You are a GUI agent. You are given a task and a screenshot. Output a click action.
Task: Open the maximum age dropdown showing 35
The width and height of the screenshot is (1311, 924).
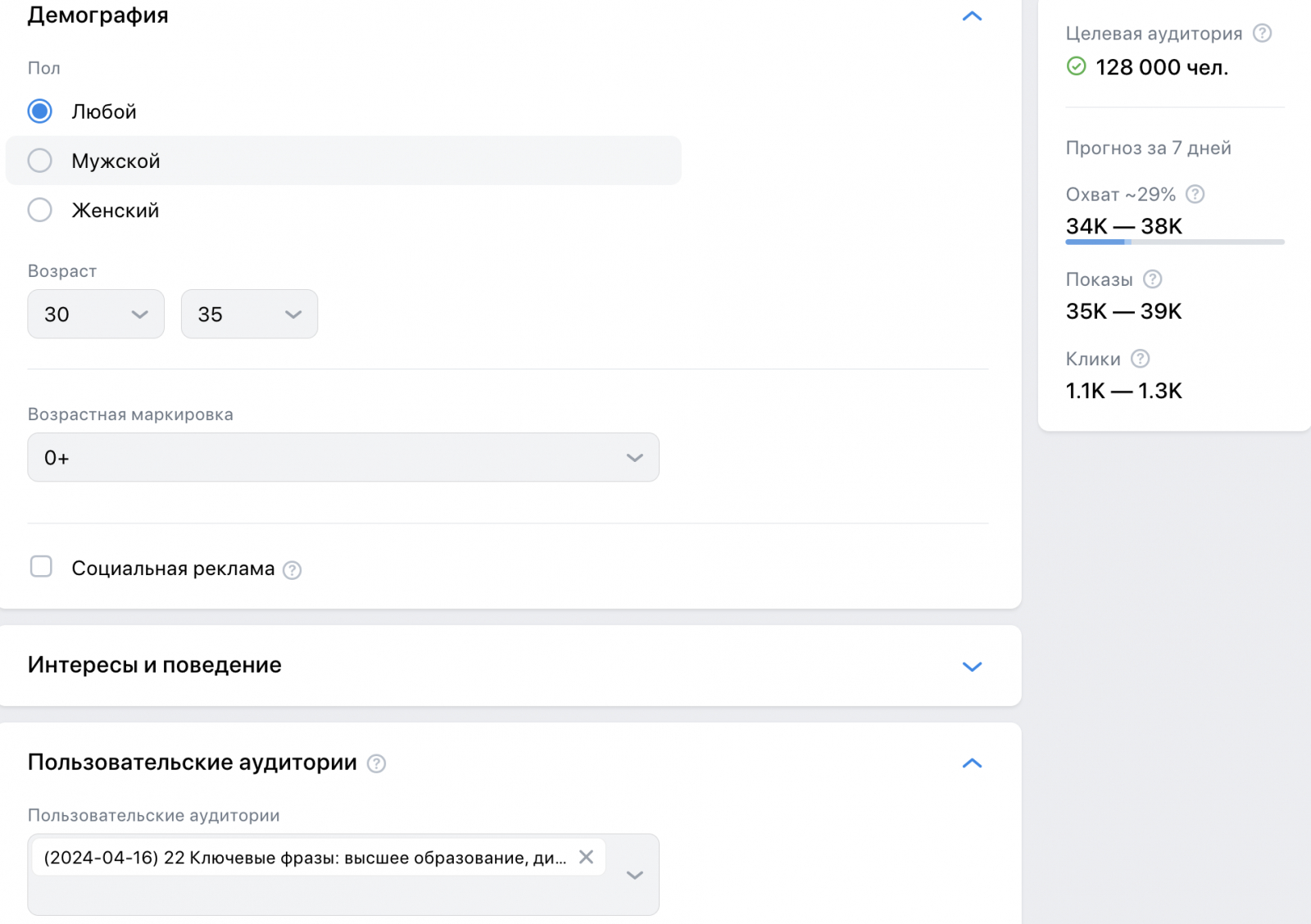pos(249,314)
